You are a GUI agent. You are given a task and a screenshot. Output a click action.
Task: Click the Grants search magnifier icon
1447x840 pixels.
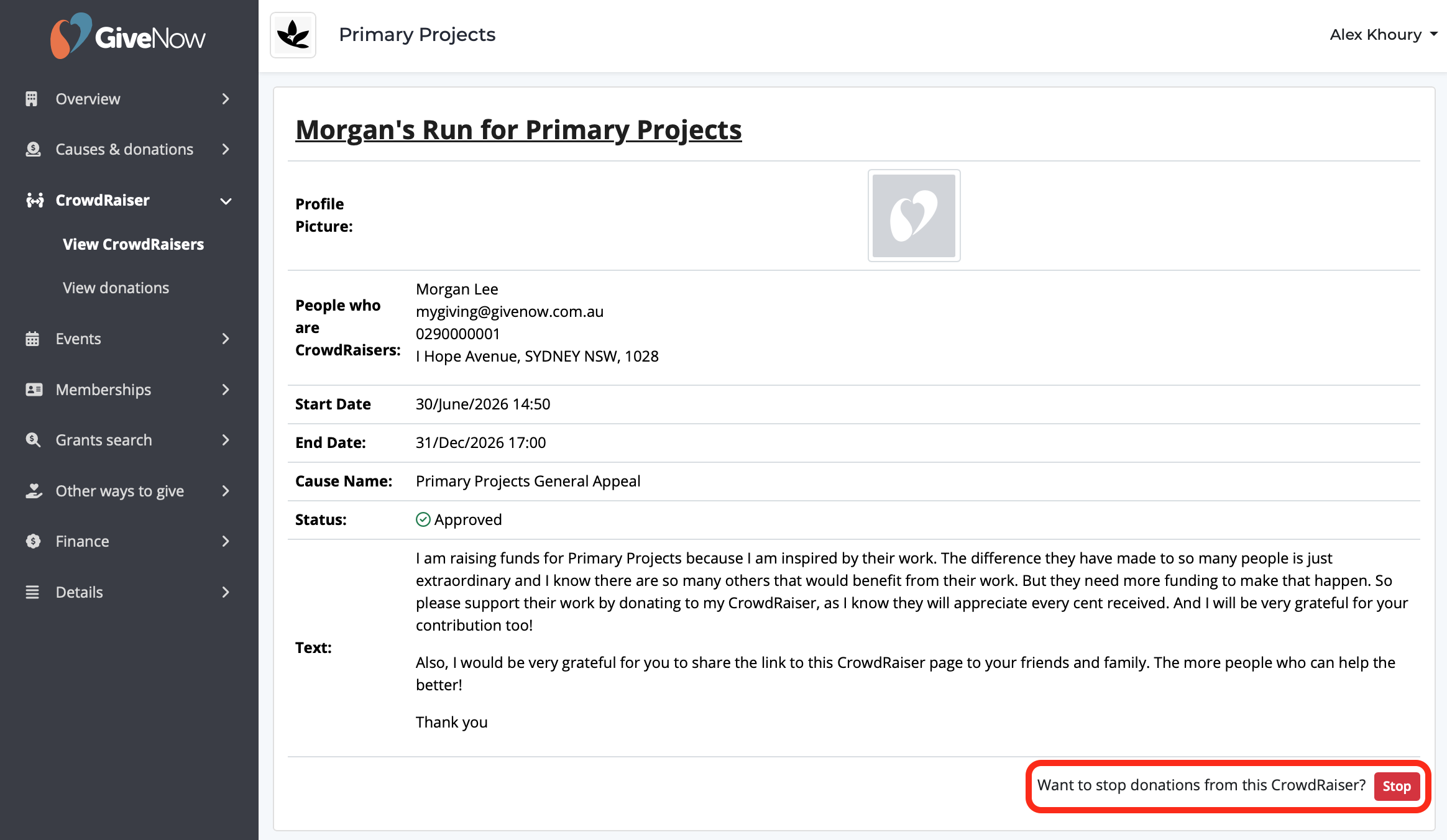click(x=33, y=440)
